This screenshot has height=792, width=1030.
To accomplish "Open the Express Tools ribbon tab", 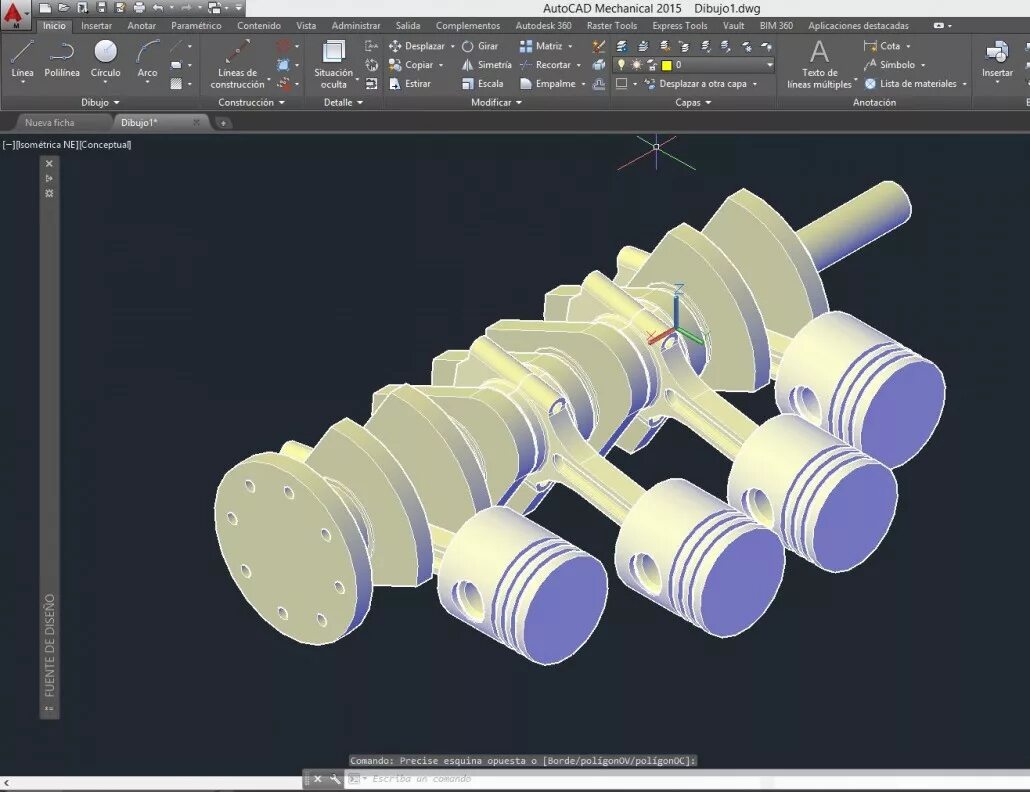I will click(679, 26).
